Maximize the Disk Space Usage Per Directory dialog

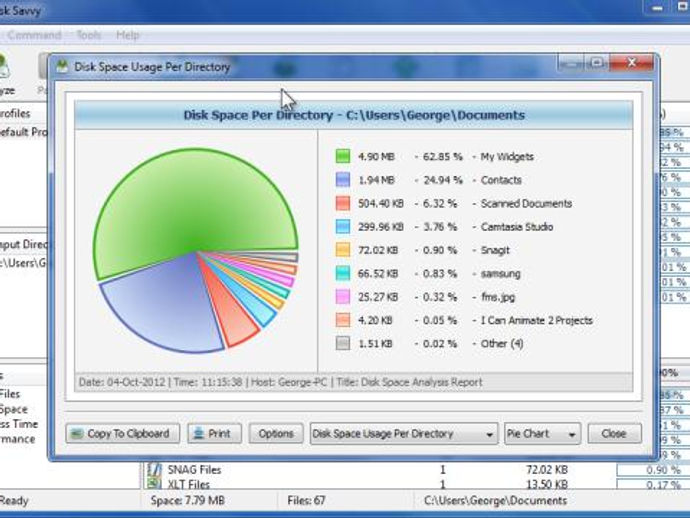(x=597, y=63)
